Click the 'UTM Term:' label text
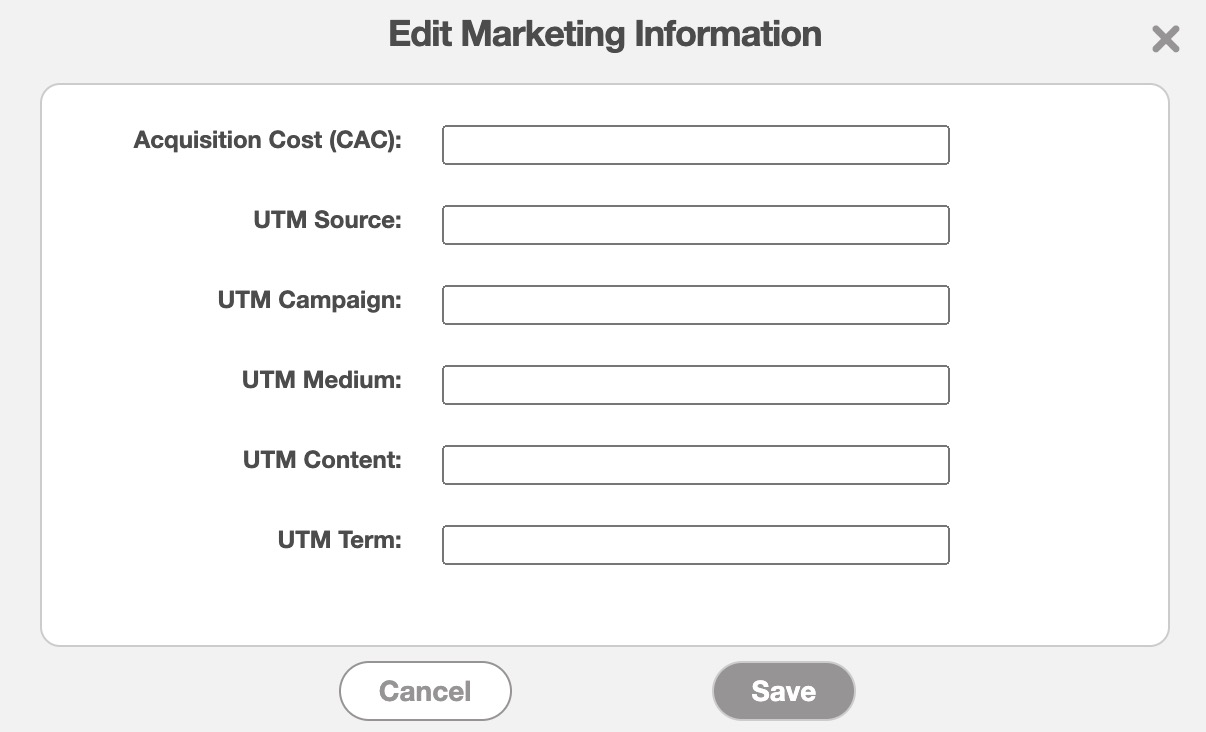The height and width of the screenshot is (732, 1206). pos(339,540)
